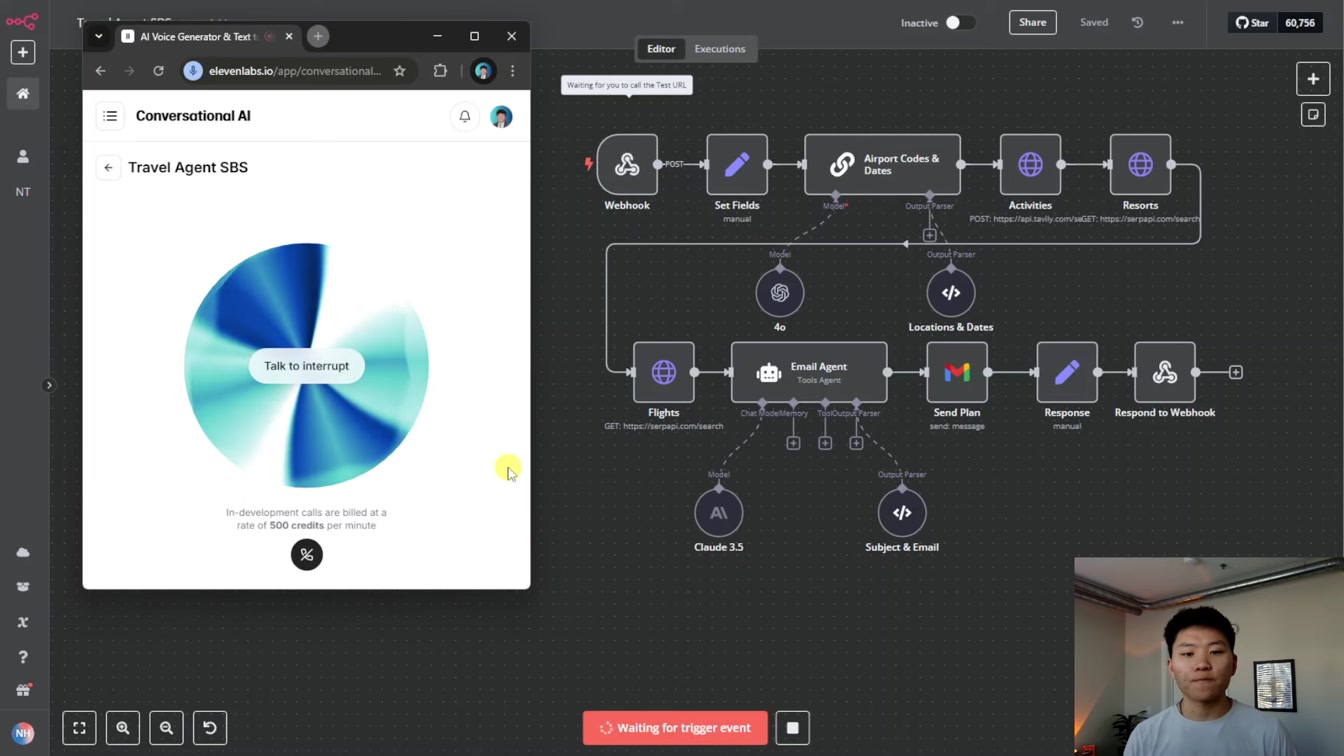
Task: Add node after Respond to Webhook
Action: click(x=1236, y=372)
